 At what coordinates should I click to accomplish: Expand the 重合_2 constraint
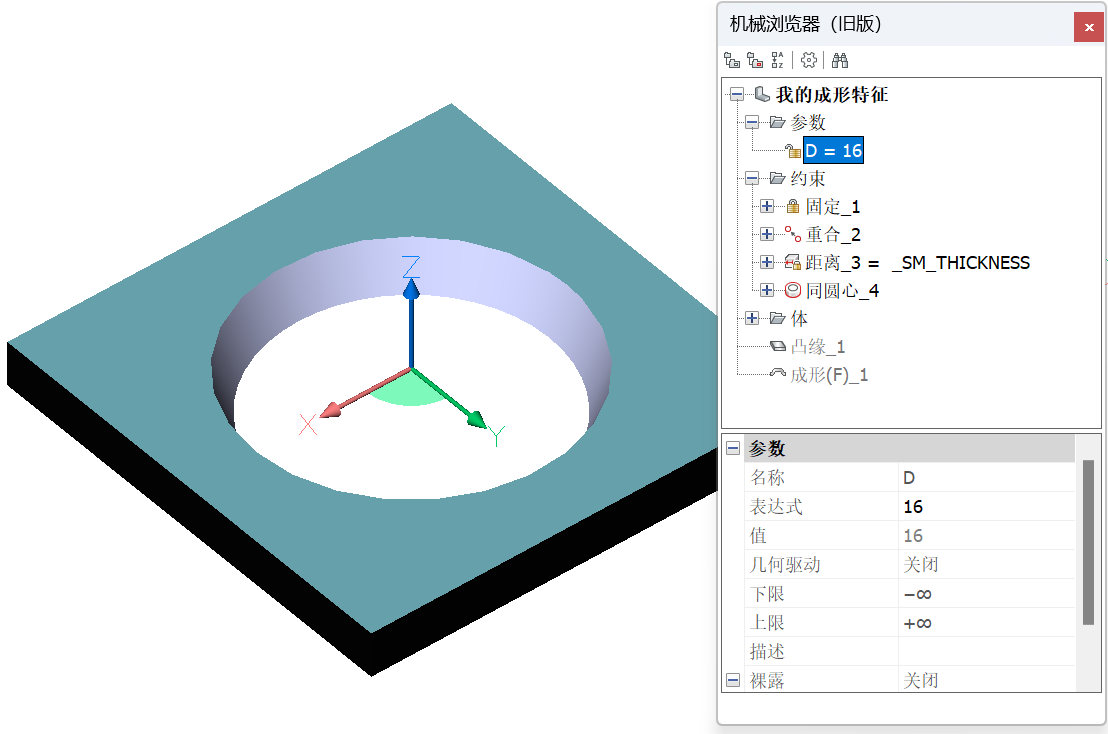(767, 234)
